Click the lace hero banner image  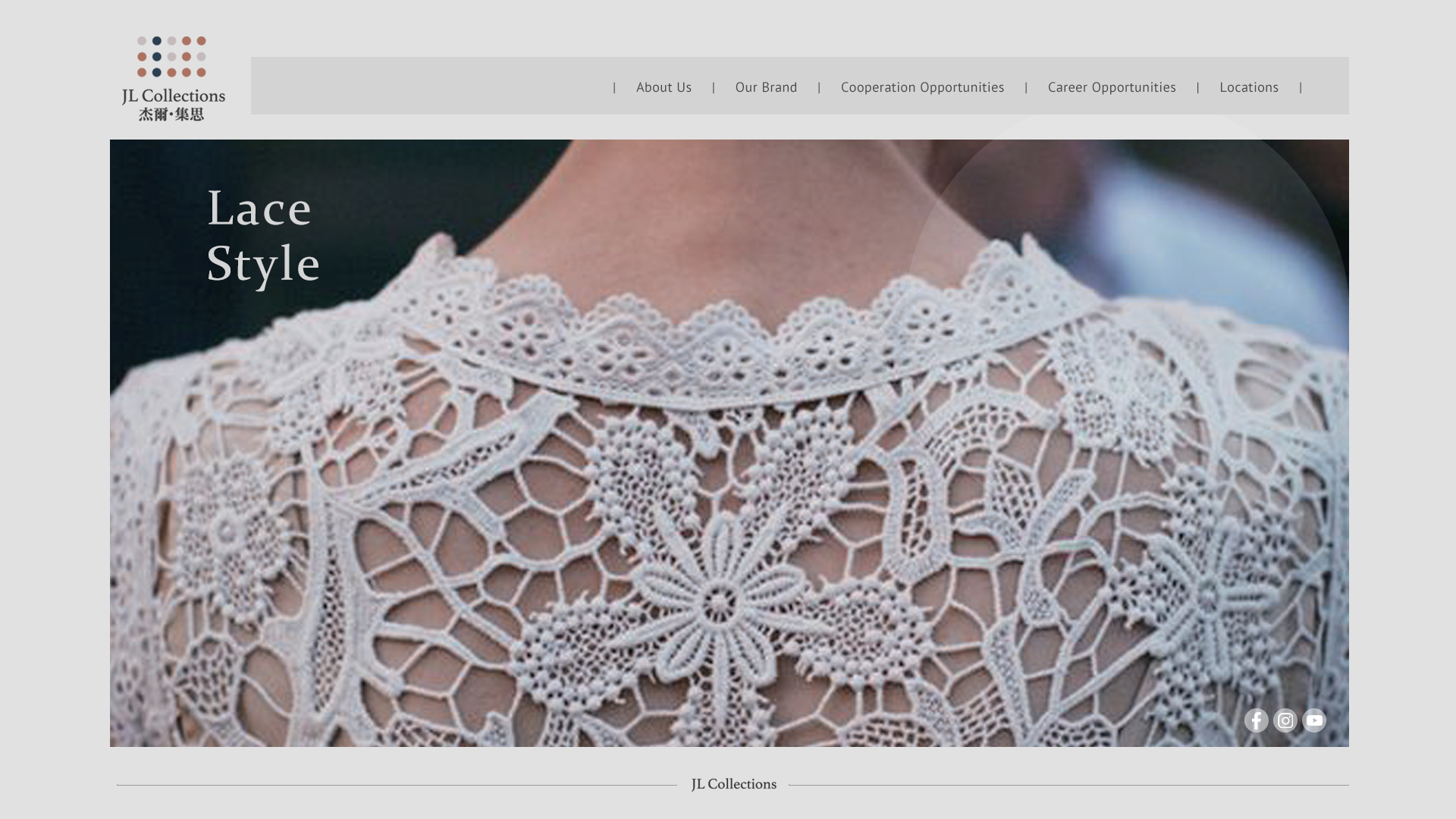(729, 443)
